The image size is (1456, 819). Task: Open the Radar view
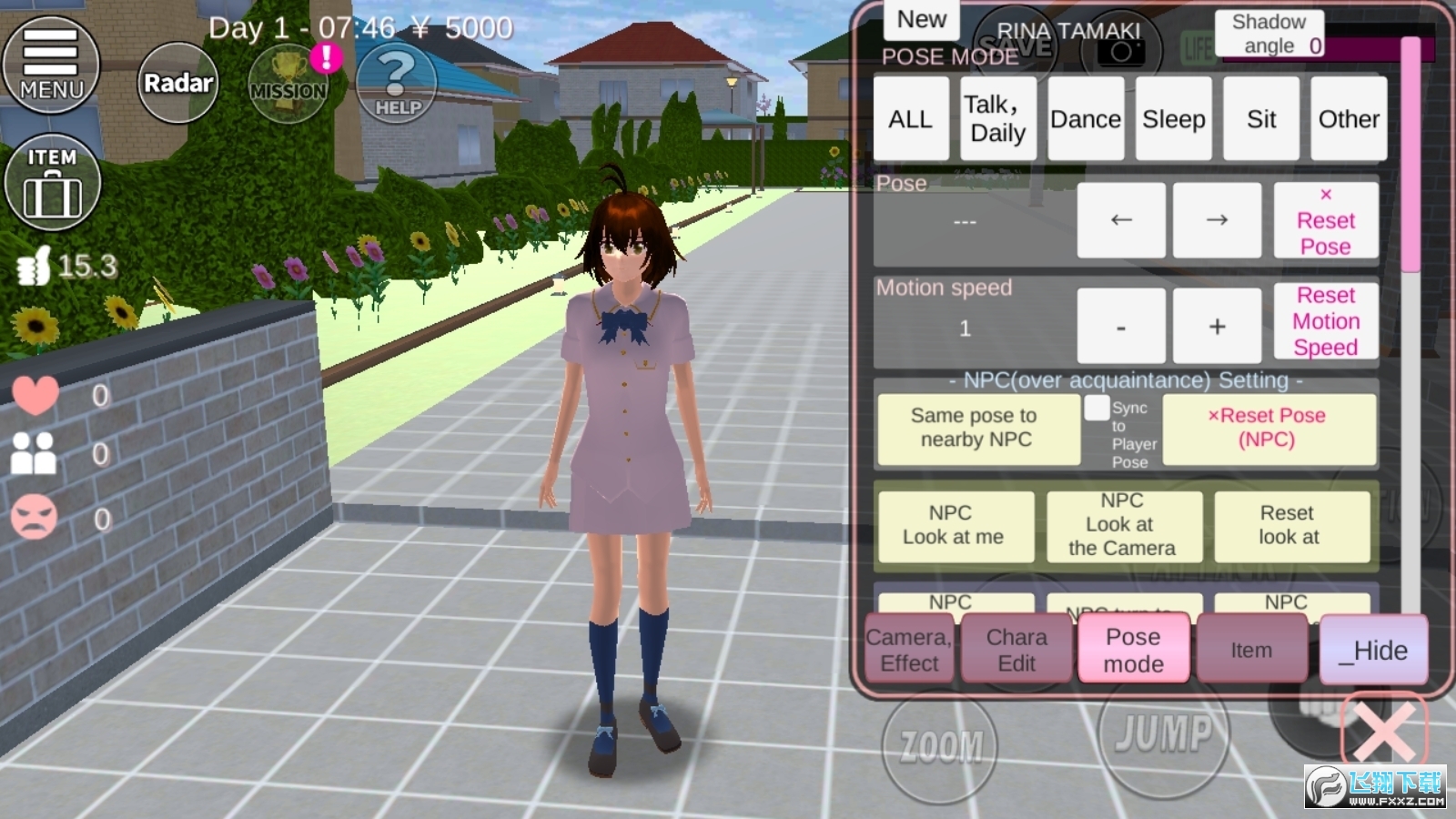click(x=178, y=84)
